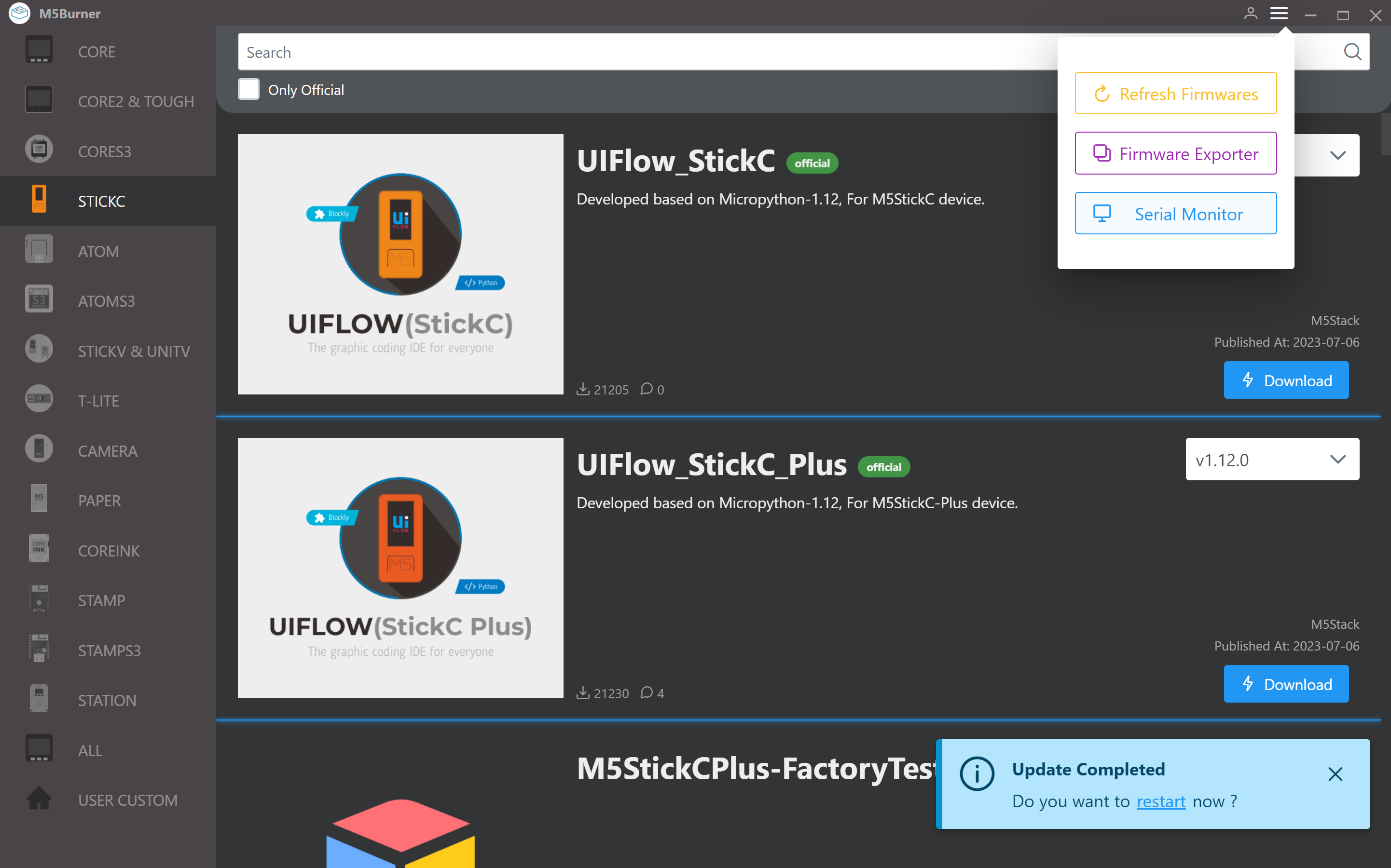Open the UIFLOW(StickC) thumbnail image
Screen dimensions: 1391x868
click(x=400, y=264)
